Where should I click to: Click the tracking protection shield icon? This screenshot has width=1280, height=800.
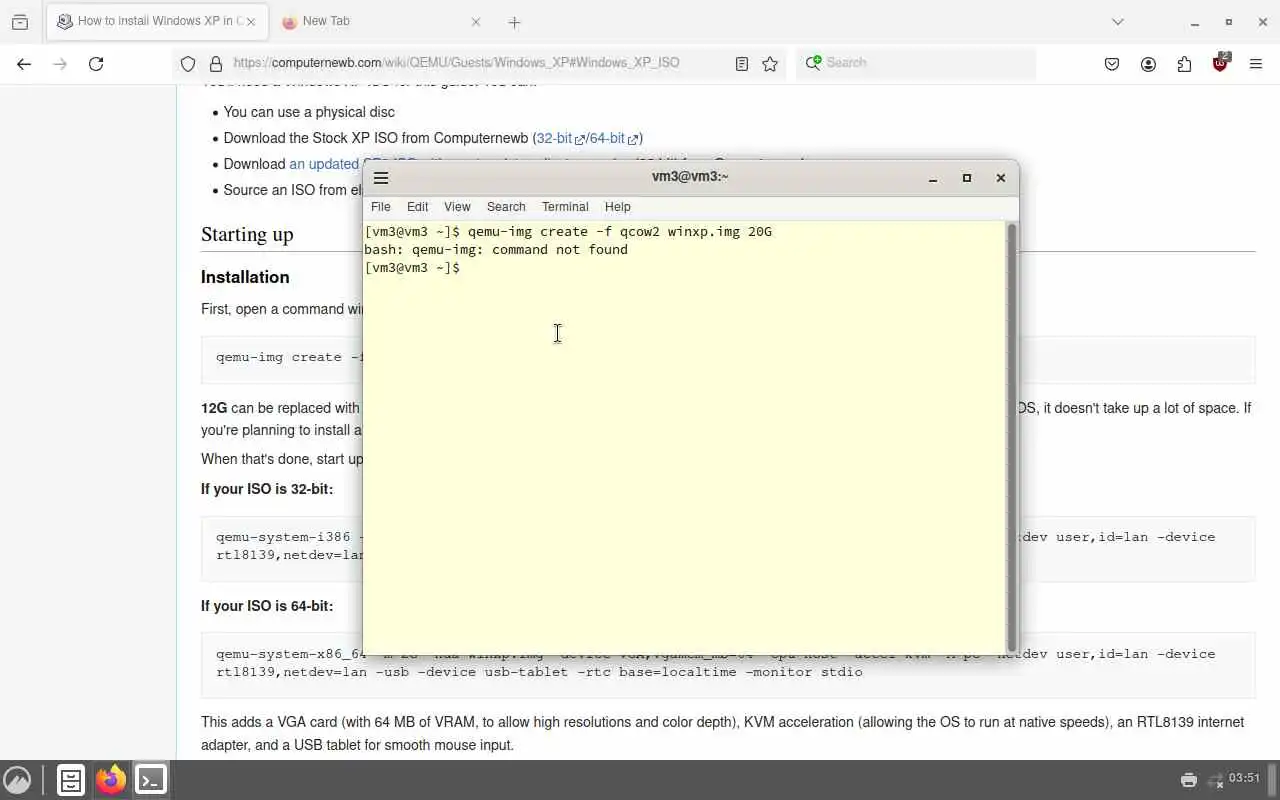(188, 64)
